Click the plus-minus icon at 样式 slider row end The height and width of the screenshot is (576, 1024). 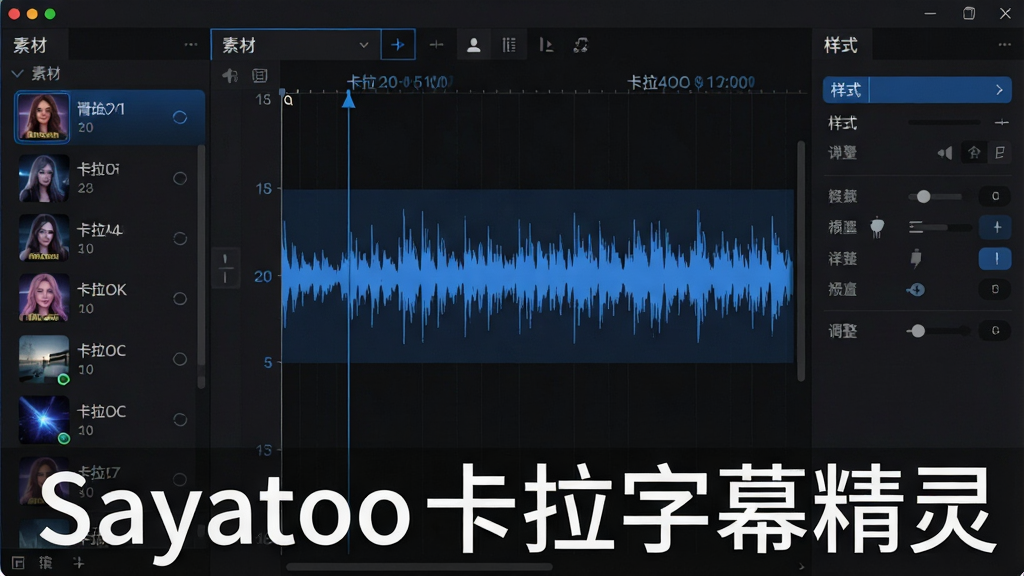click(1001, 122)
